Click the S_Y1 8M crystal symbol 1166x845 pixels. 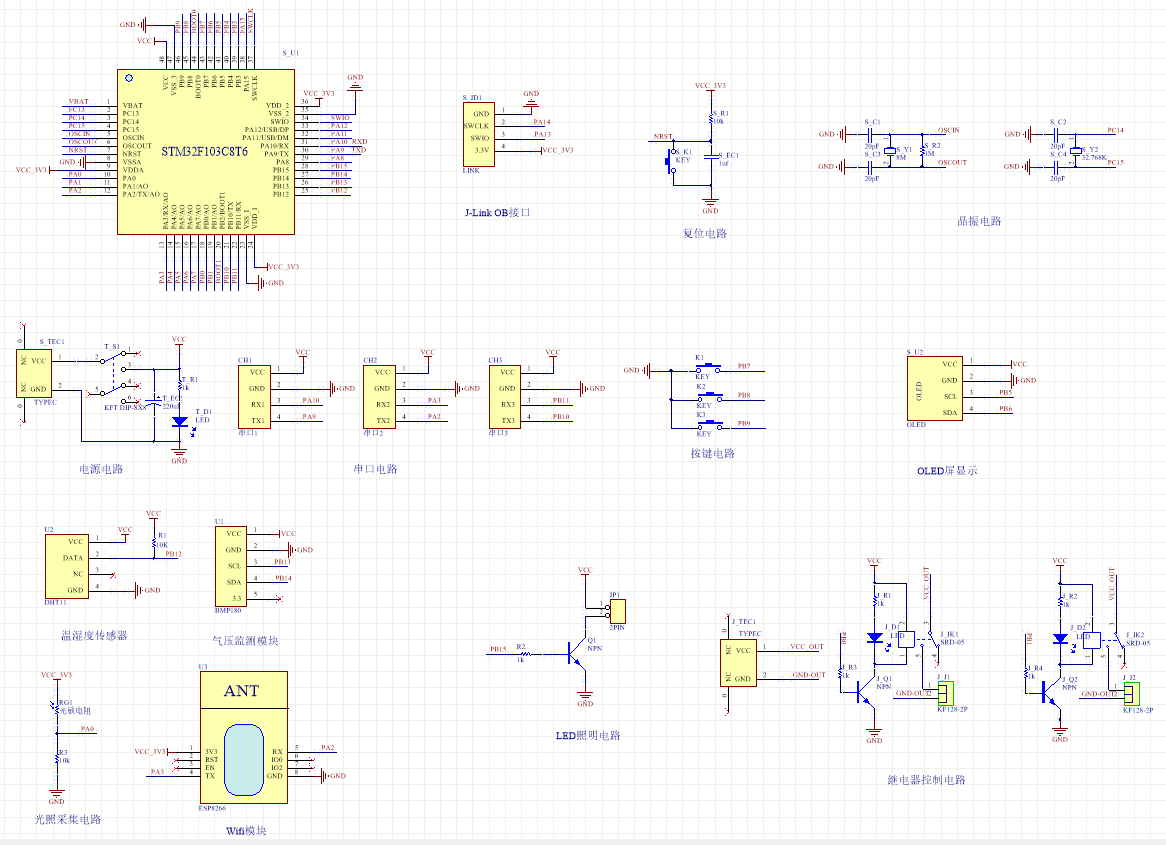click(889, 150)
